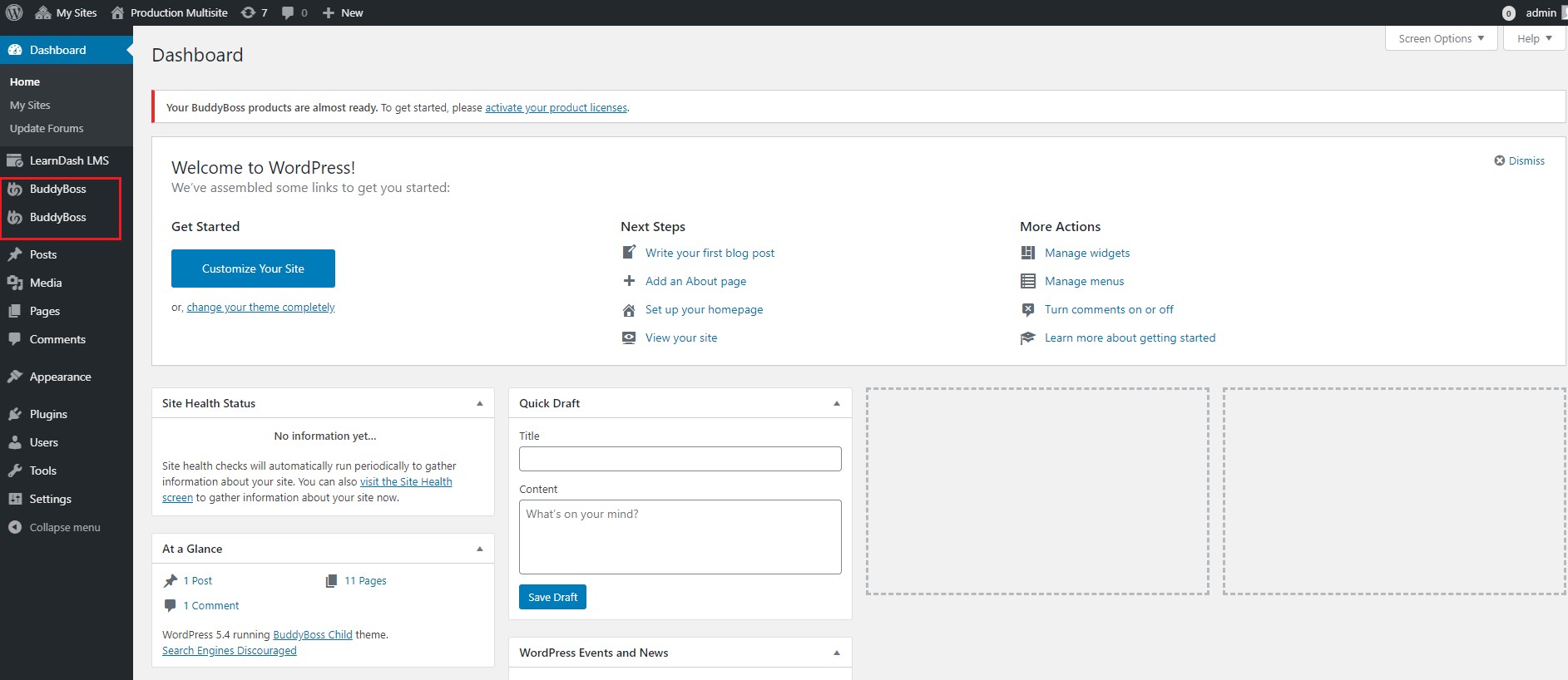Click the plus icon beside Add an About page
Screen dimensions: 1568x680
[629, 281]
